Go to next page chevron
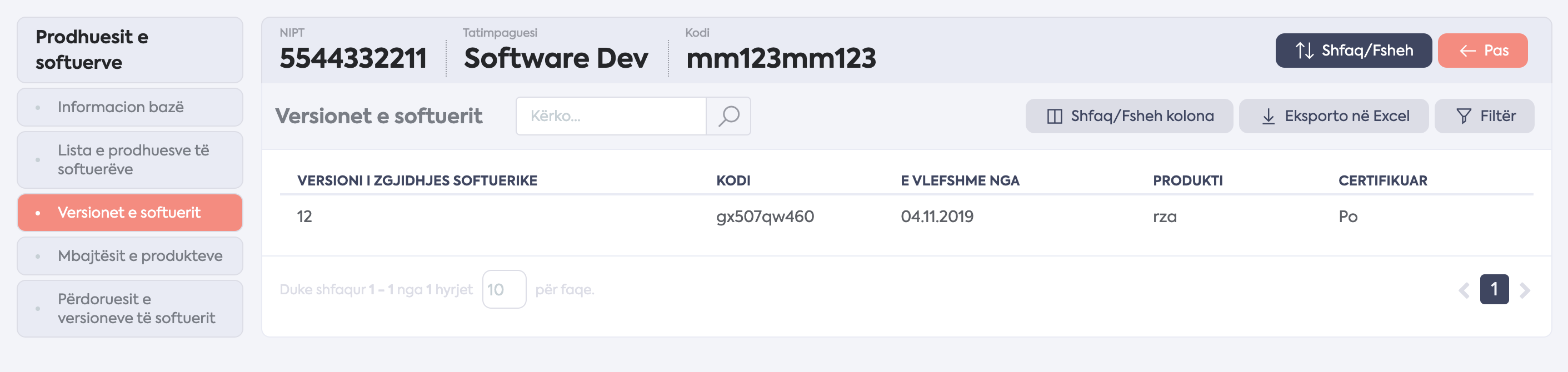Screen dimensions: 1568x372 pyautogui.click(x=1524, y=290)
